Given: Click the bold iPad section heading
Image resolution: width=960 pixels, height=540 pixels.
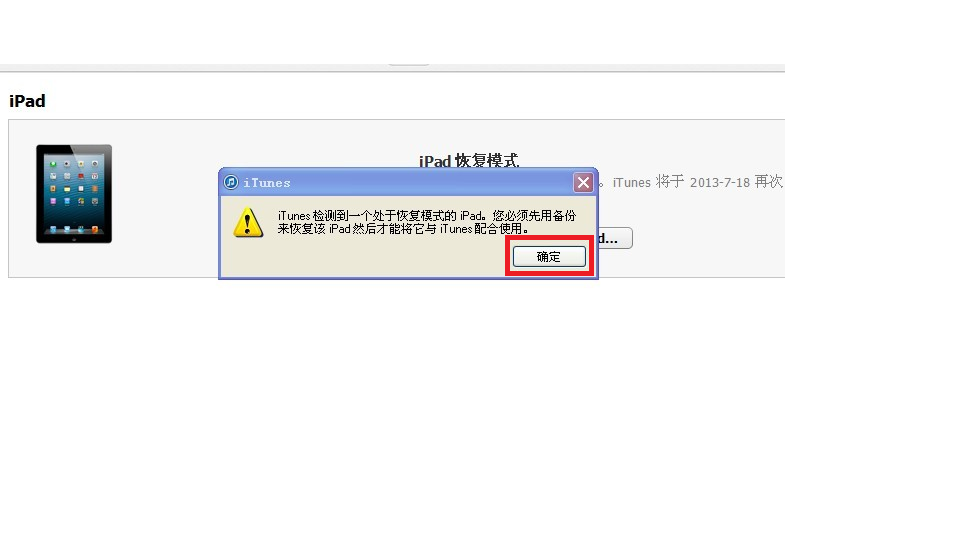Looking at the screenshot, I should [x=27, y=101].
